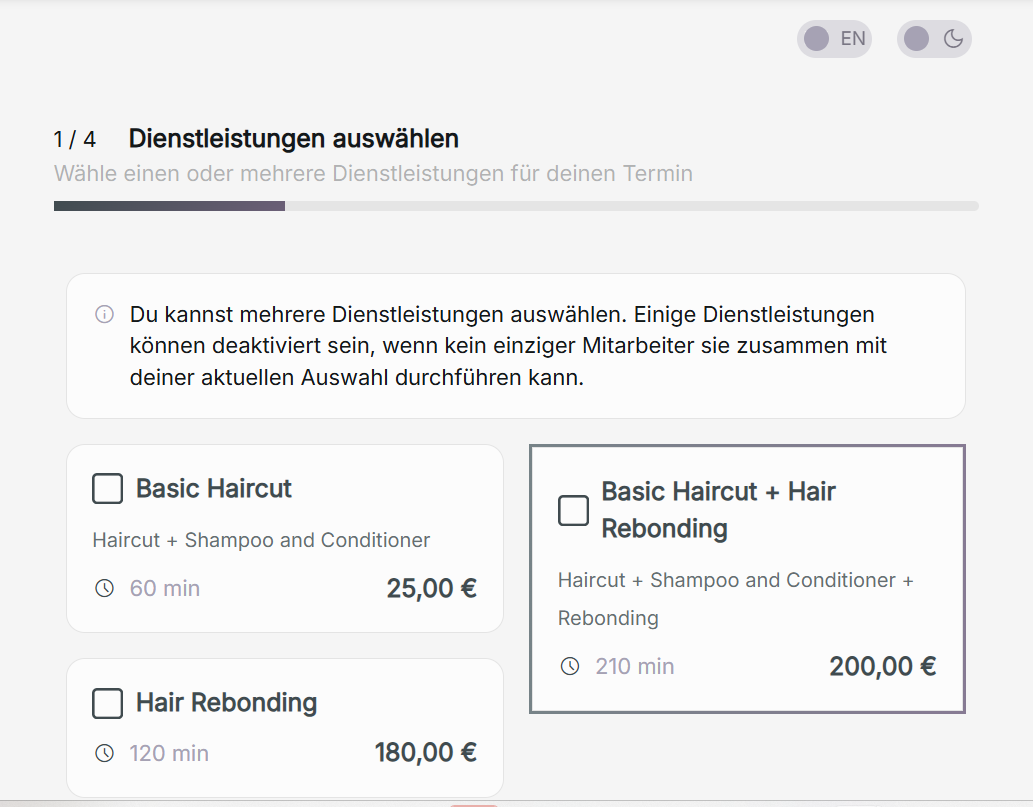Image resolution: width=1033 pixels, height=807 pixels.
Task: Click the 200,00 € price label
Action: click(x=882, y=666)
